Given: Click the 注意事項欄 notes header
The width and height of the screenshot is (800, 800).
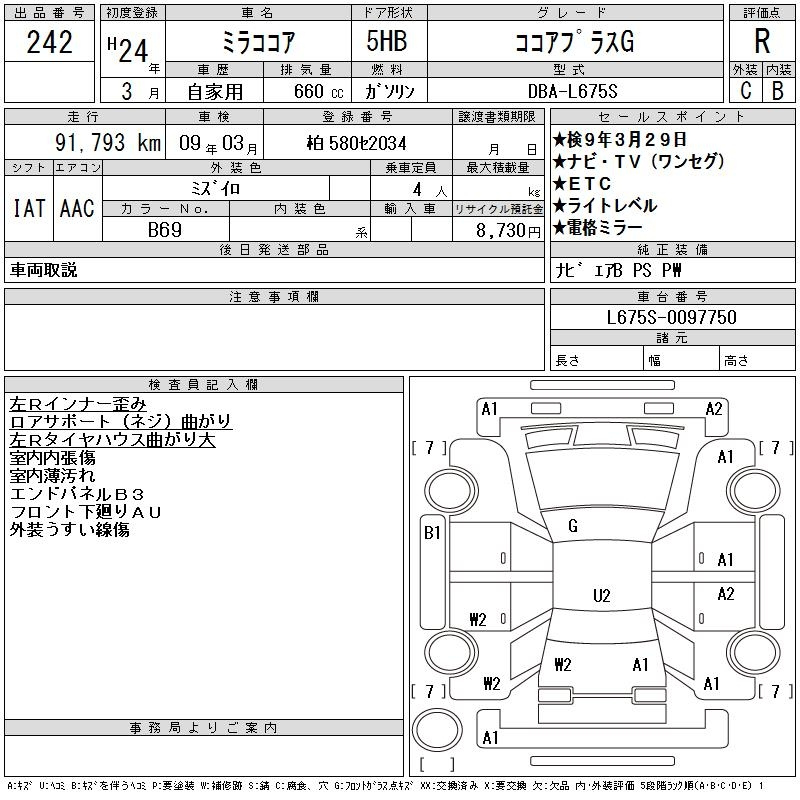Looking at the screenshot, I should point(274,296).
